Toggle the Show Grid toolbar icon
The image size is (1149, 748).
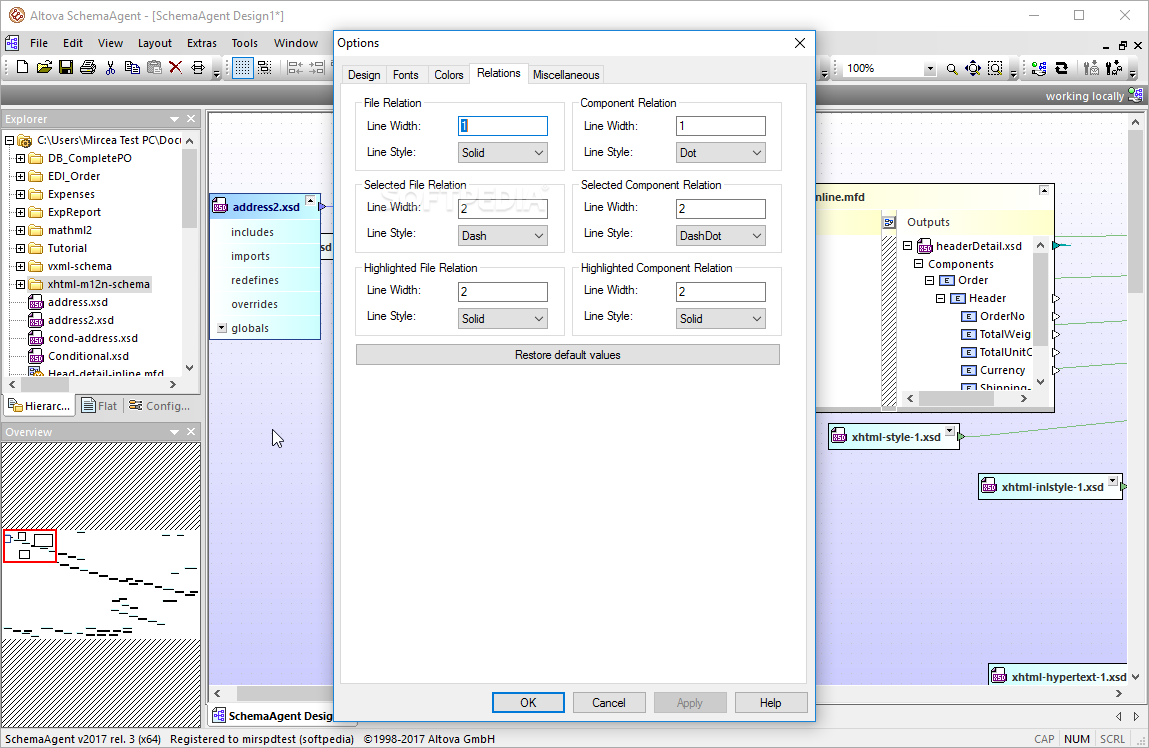[x=243, y=68]
